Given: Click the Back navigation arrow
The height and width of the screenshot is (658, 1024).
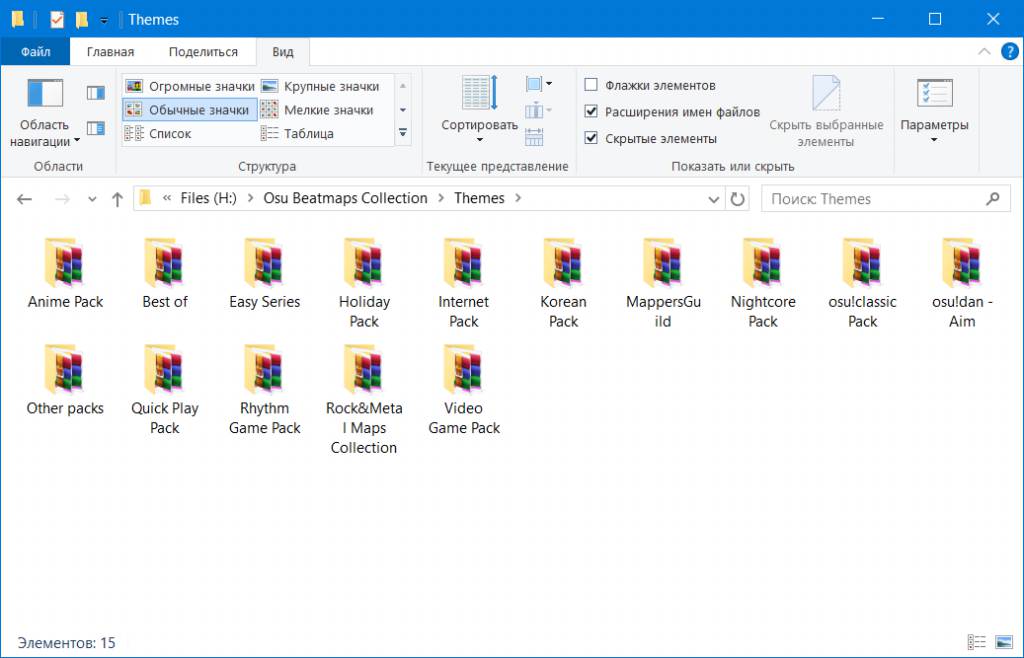Looking at the screenshot, I should pos(25,199).
